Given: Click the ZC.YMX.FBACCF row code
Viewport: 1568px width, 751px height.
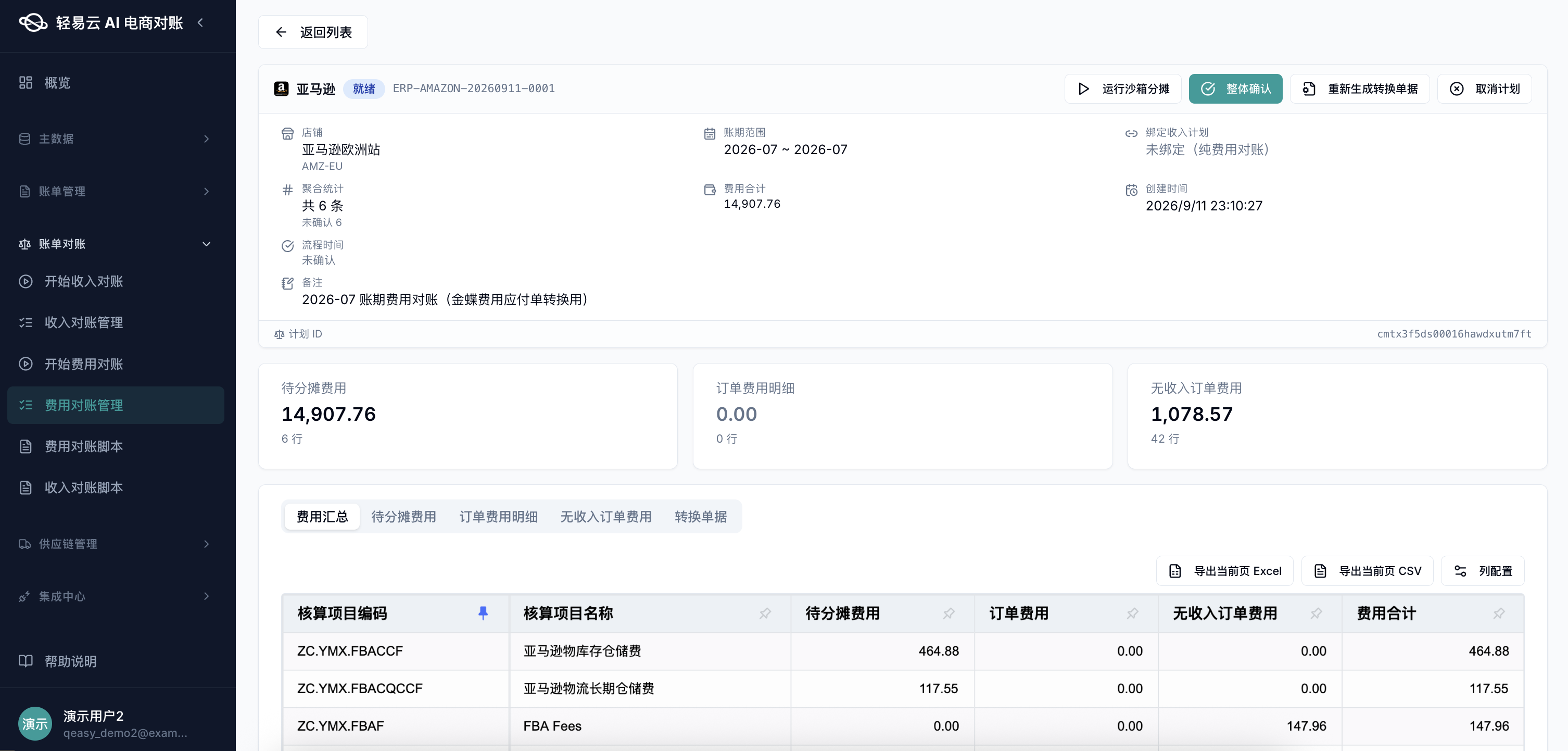Looking at the screenshot, I should tap(350, 651).
